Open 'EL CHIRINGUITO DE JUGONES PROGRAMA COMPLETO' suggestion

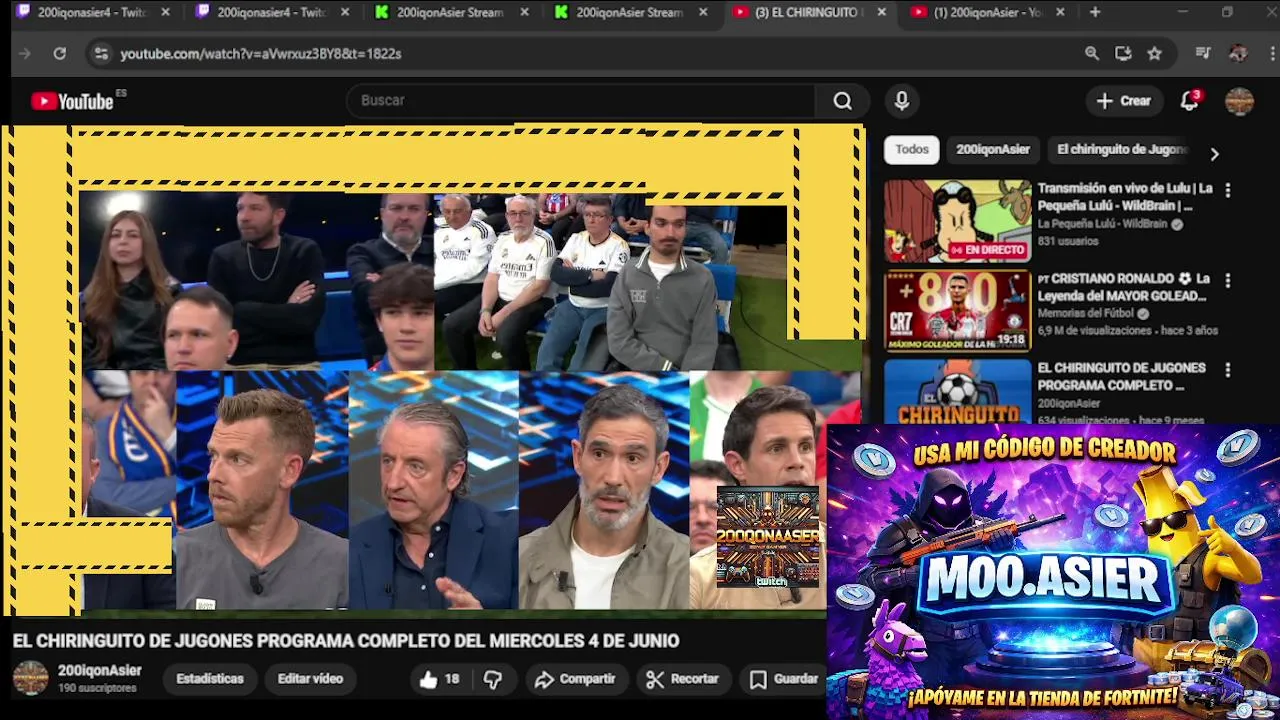pyautogui.click(x=1121, y=377)
